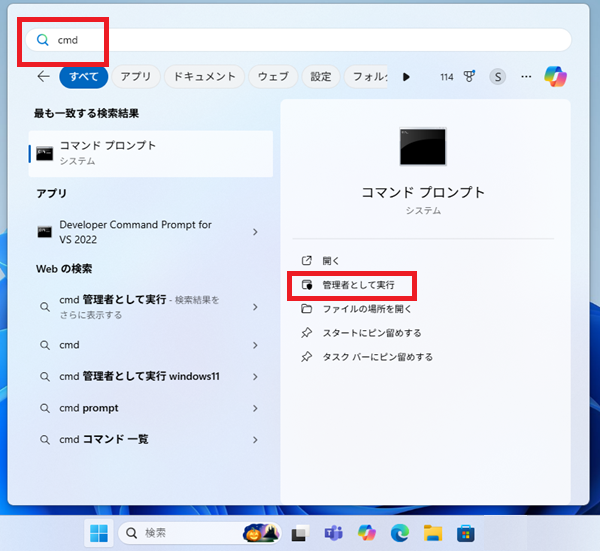Click the pin icon beside スタートにピン留めする
Image resolution: width=600 pixels, height=551 pixels.
point(306,333)
